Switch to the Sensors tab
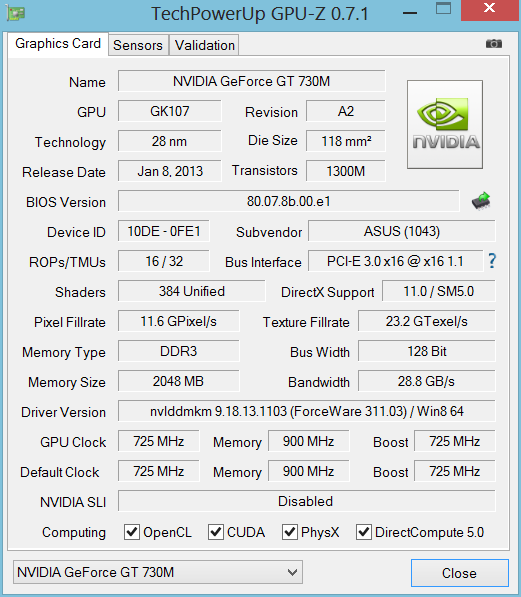Image resolution: width=521 pixels, height=597 pixels. [x=138, y=45]
